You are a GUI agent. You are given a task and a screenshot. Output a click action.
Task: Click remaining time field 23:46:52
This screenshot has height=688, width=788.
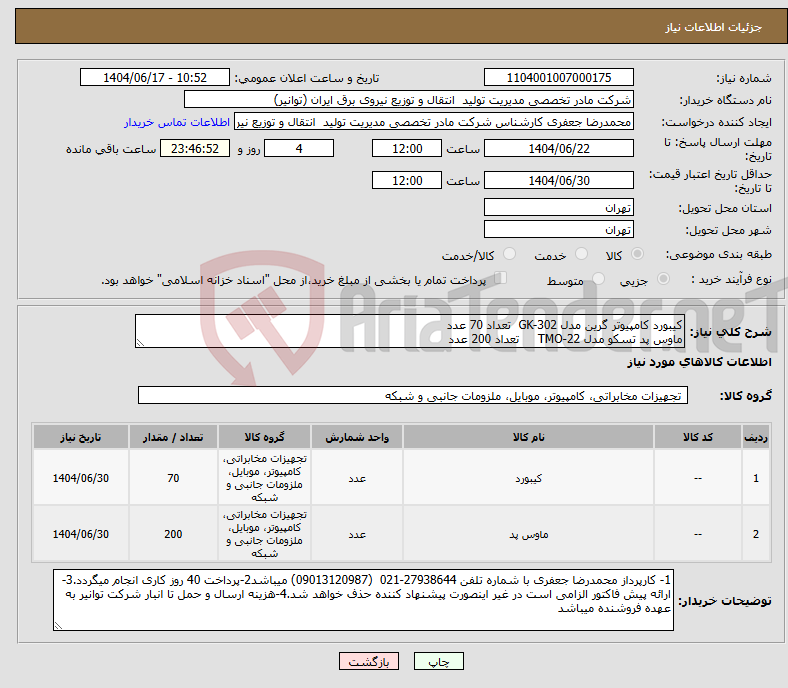(195, 148)
